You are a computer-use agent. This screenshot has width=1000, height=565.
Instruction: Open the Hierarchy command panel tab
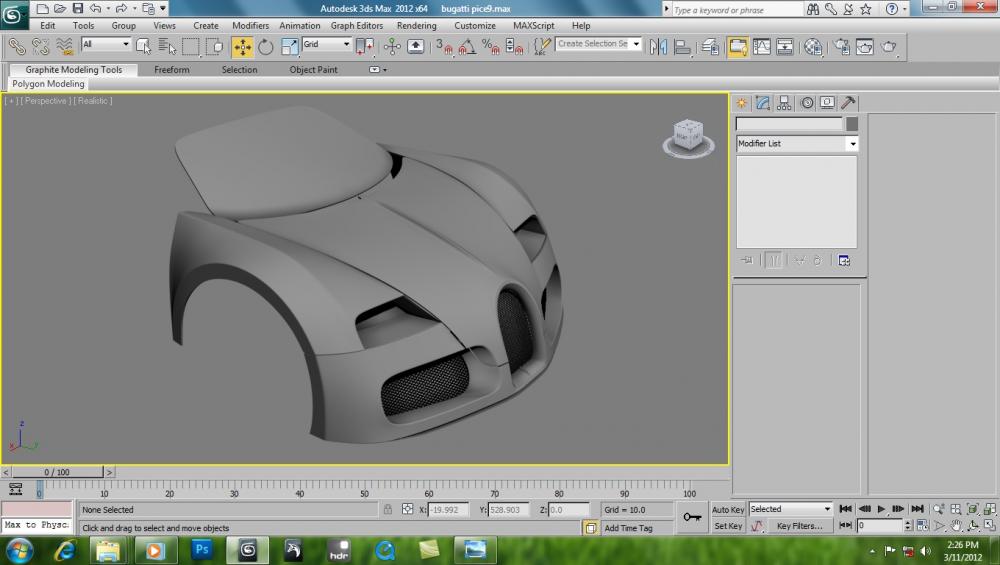(x=784, y=103)
